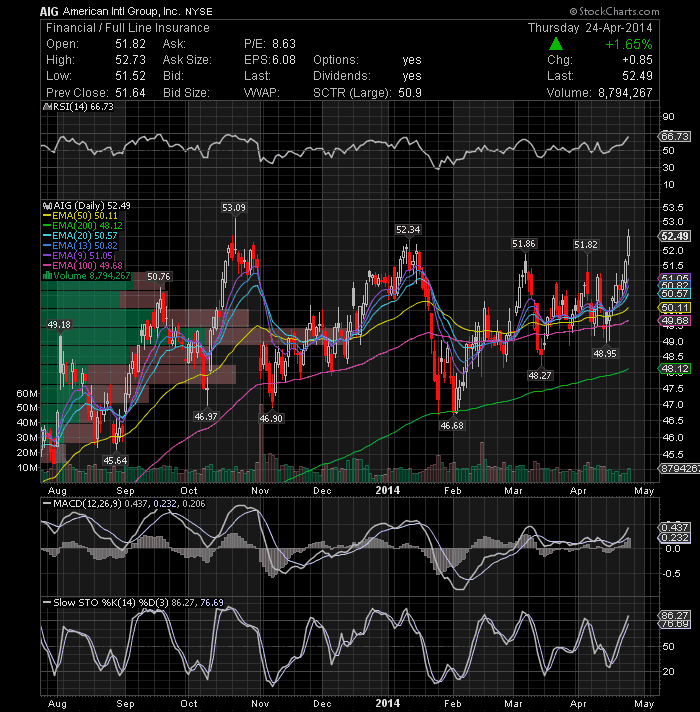700x712 pixels.
Task: Click the StockCharts.com watermark link
Action: click(614, 11)
